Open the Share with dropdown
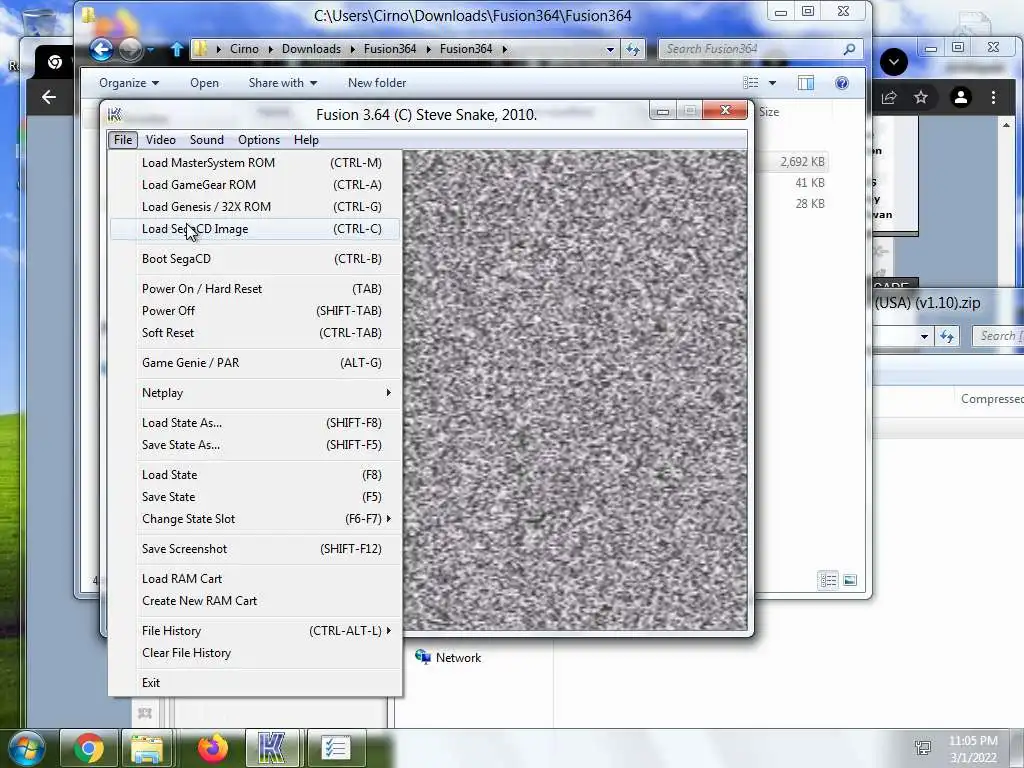This screenshot has height=768, width=1024. [x=283, y=83]
